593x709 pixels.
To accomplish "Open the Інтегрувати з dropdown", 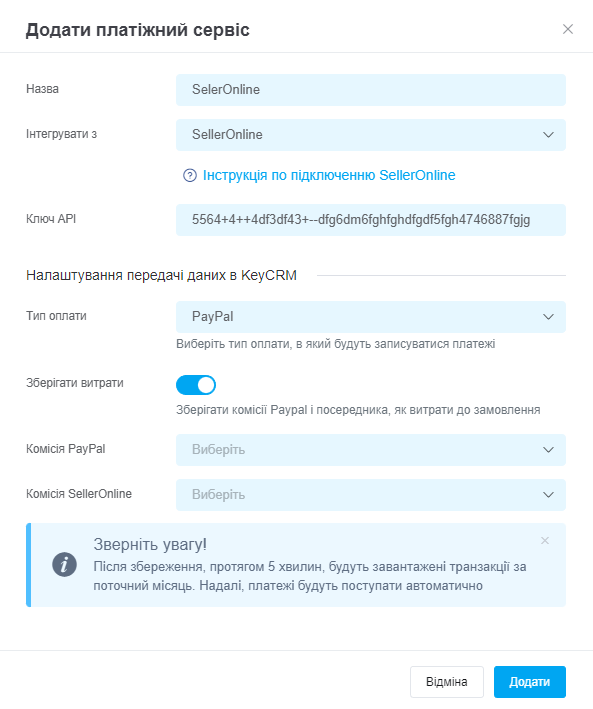I will [x=371, y=135].
